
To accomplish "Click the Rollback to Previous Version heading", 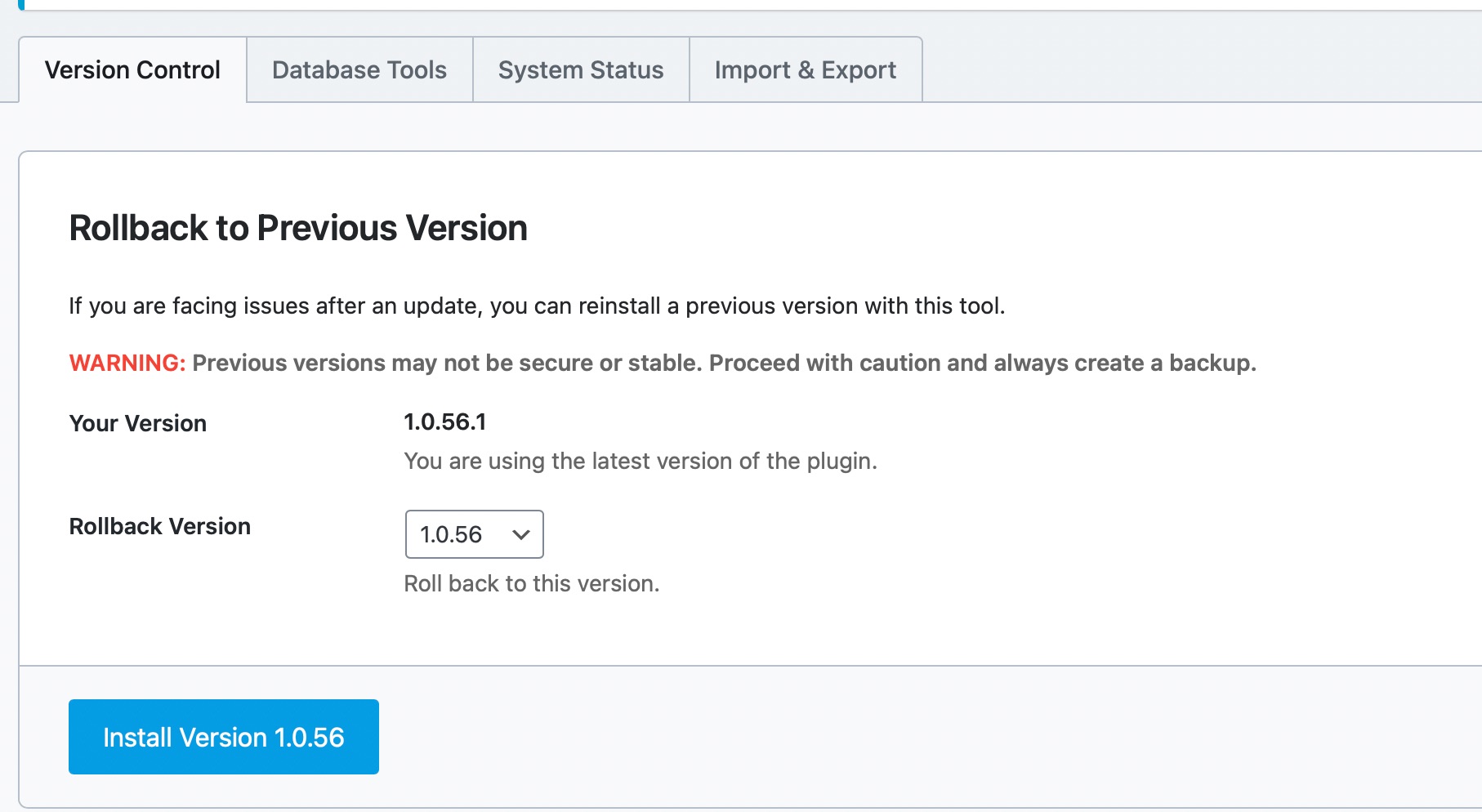I will click(298, 228).
